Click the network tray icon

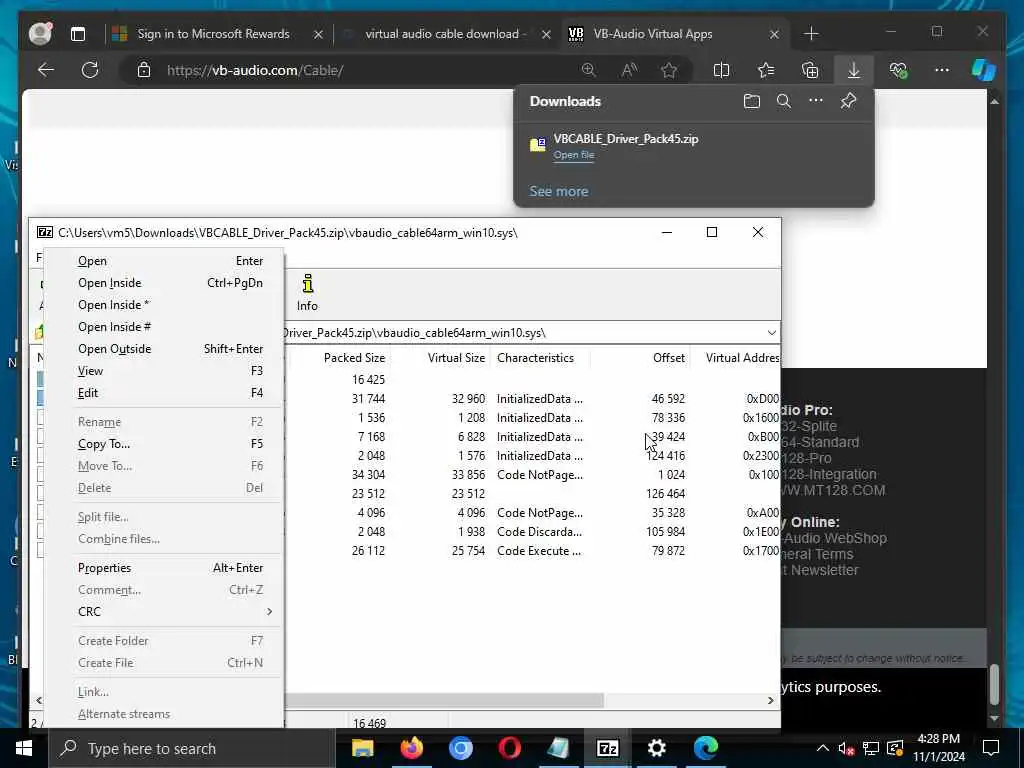[871, 748]
